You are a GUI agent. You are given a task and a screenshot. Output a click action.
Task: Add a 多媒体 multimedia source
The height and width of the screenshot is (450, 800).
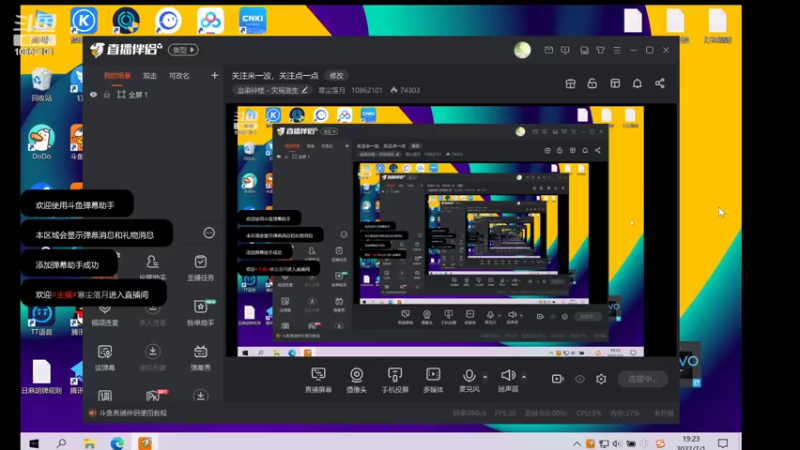[x=433, y=380]
